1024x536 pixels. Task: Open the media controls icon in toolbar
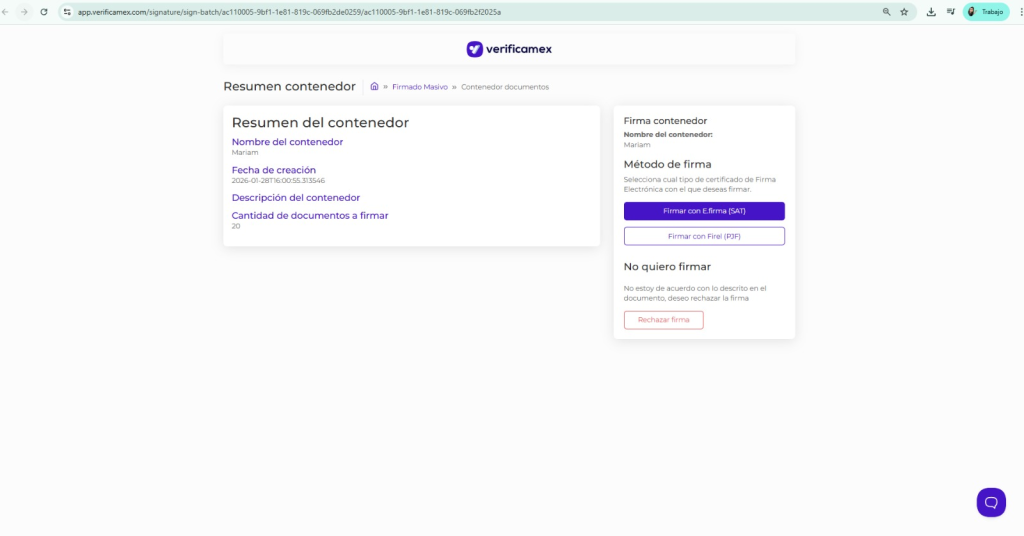[950, 12]
